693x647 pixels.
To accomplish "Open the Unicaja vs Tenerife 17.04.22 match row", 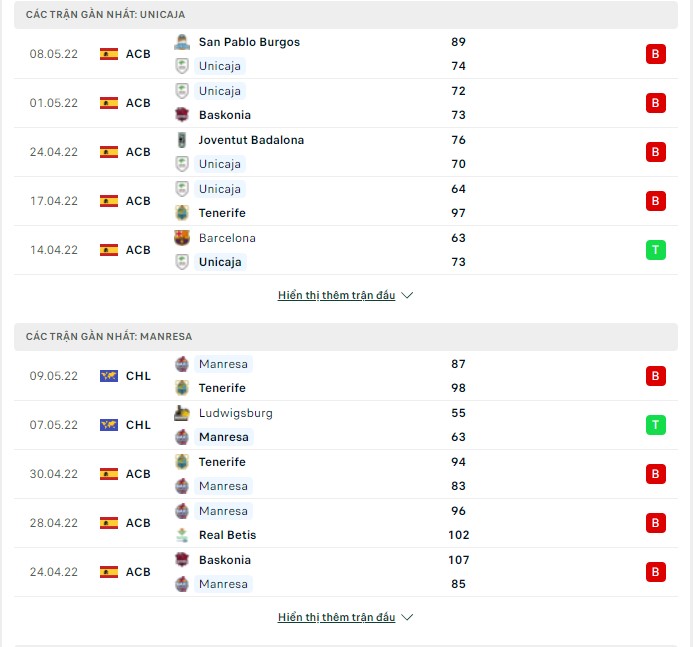I will pos(346,201).
